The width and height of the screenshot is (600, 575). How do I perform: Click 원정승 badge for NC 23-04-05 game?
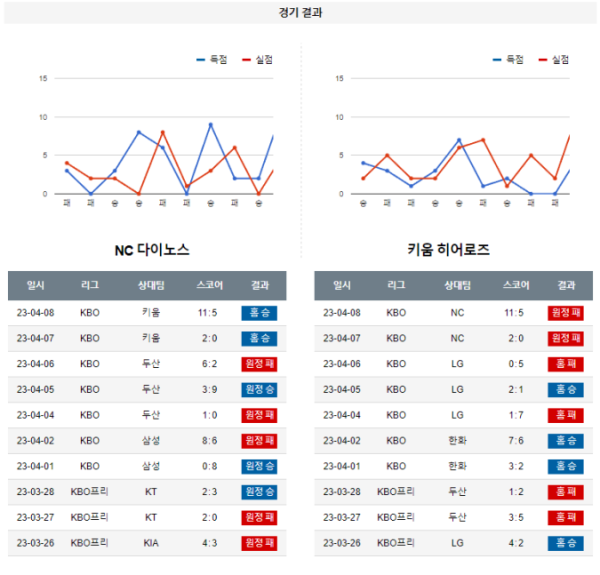(x=259, y=389)
